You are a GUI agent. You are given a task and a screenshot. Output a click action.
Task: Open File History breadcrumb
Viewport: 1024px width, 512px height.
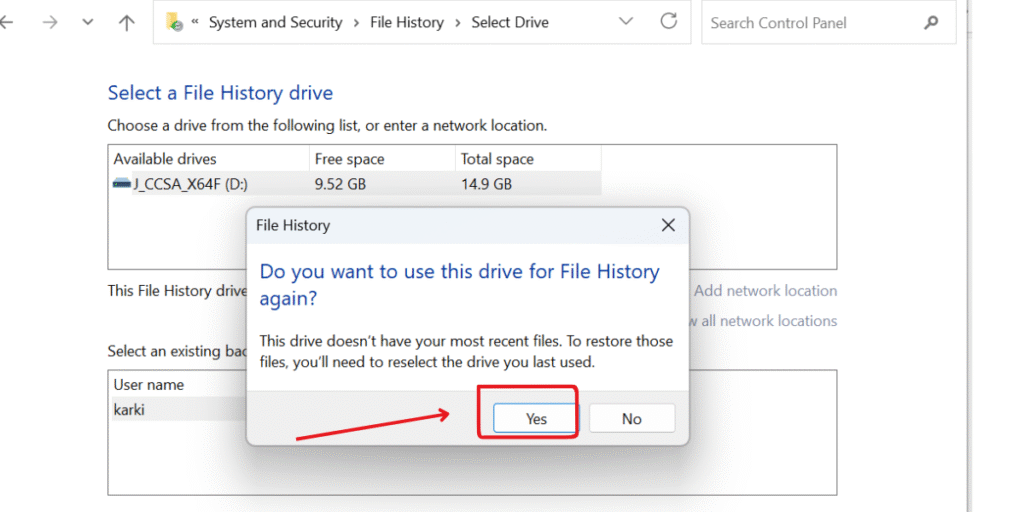point(407,22)
